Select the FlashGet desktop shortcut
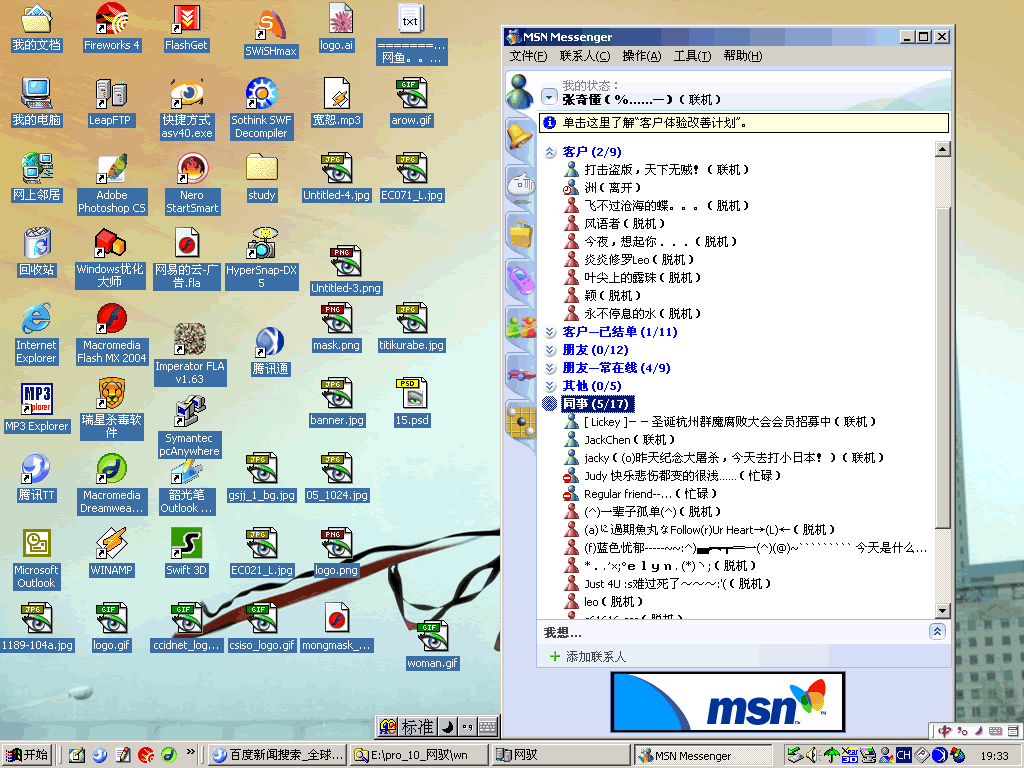Screen dimensions: 1024x768 click(x=186, y=27)
